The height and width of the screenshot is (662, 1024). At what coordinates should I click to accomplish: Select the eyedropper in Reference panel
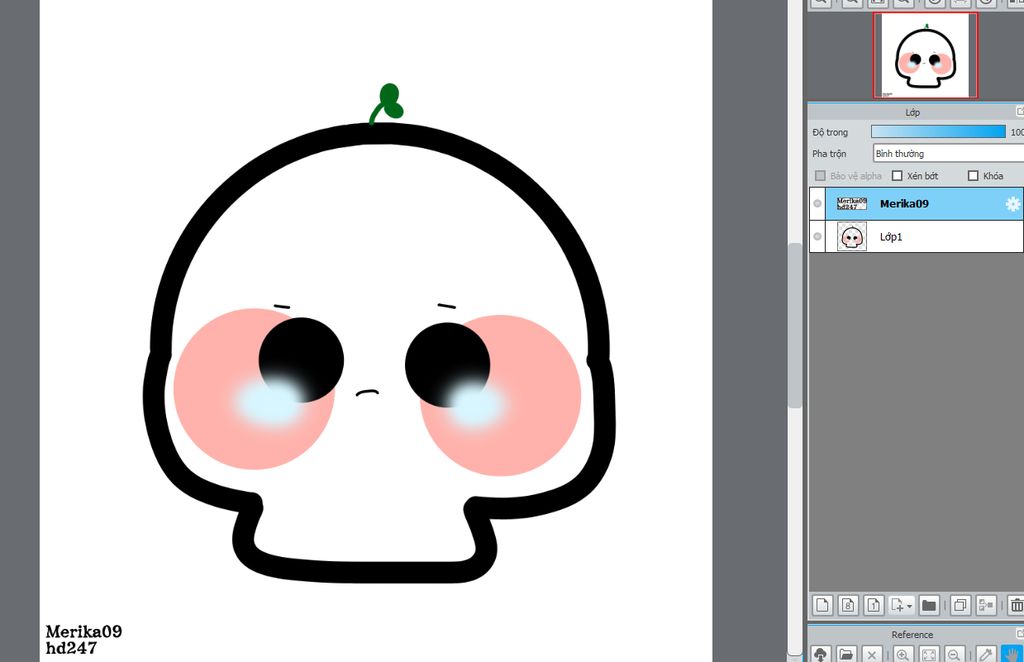(x=985, y=654)
